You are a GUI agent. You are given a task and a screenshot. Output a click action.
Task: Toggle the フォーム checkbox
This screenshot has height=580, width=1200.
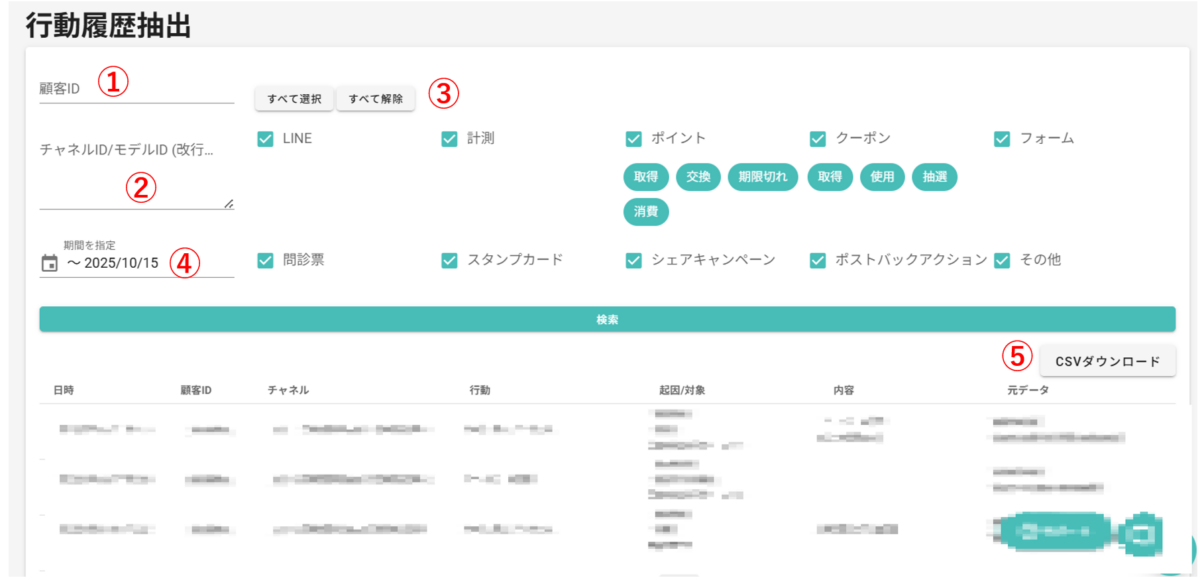click(x=1001, y=139)
